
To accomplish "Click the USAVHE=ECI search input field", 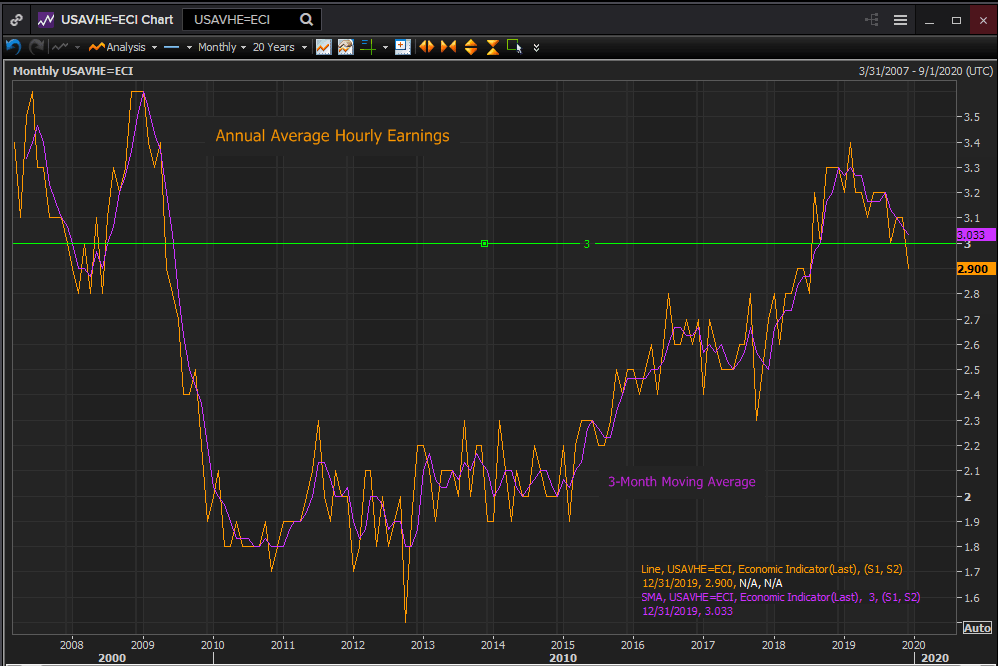I will click(x=240, y=19).
